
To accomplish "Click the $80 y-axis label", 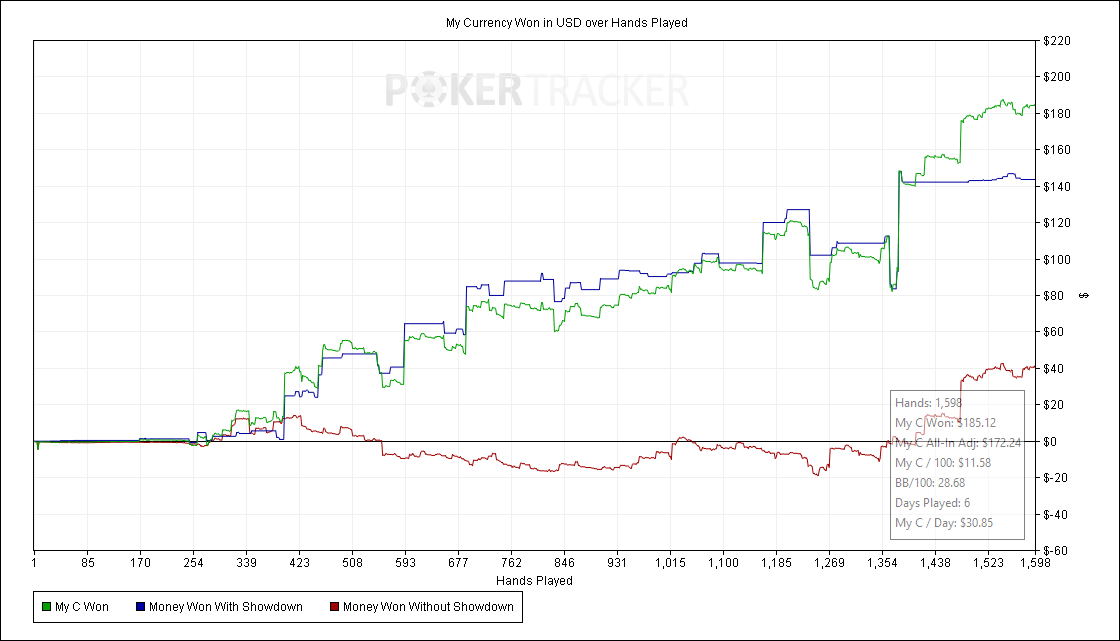I will tap(1054, 296).
